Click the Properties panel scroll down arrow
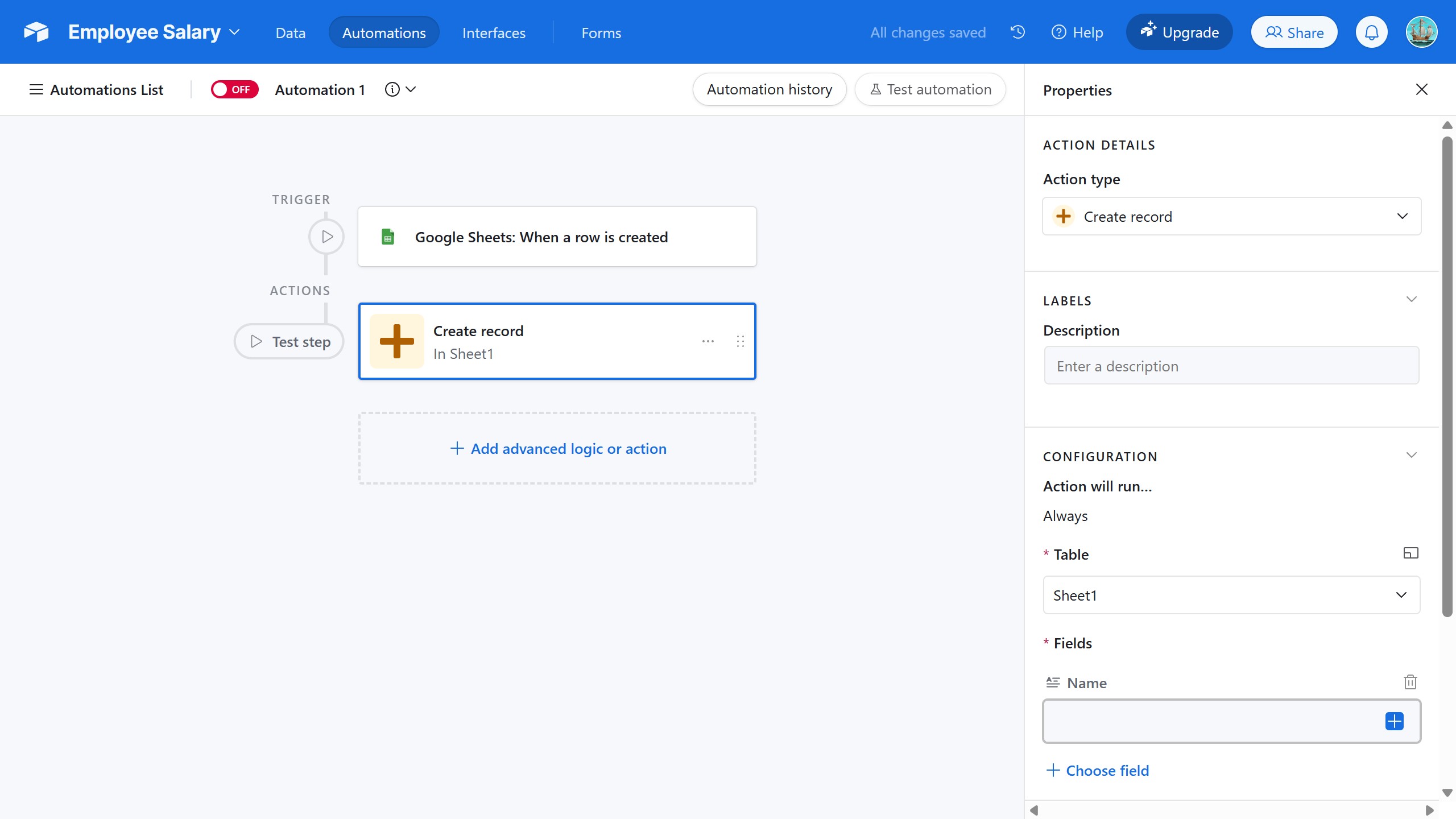 pyautogui.click(x=1447, y=793)
